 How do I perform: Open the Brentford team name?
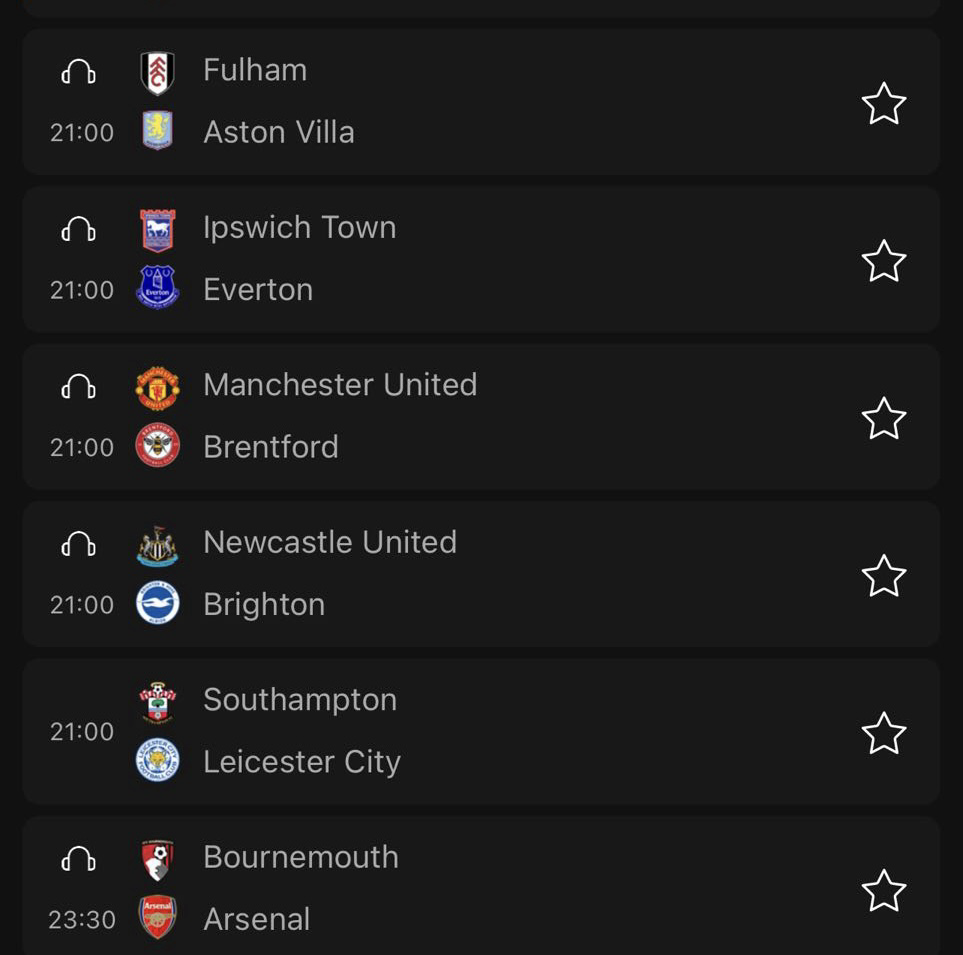pos(271,446)
